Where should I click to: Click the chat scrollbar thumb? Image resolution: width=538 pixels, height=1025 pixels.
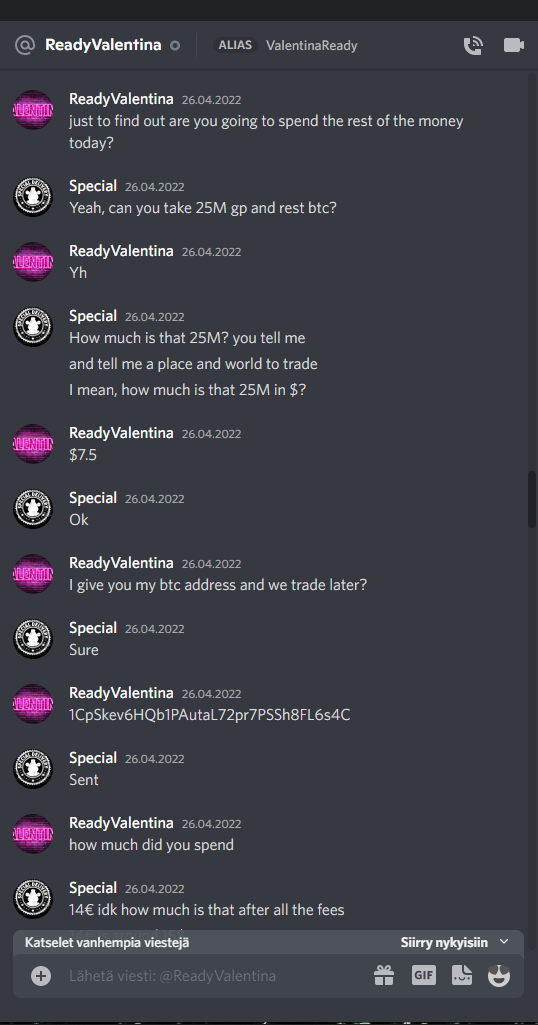coord(532,499)
